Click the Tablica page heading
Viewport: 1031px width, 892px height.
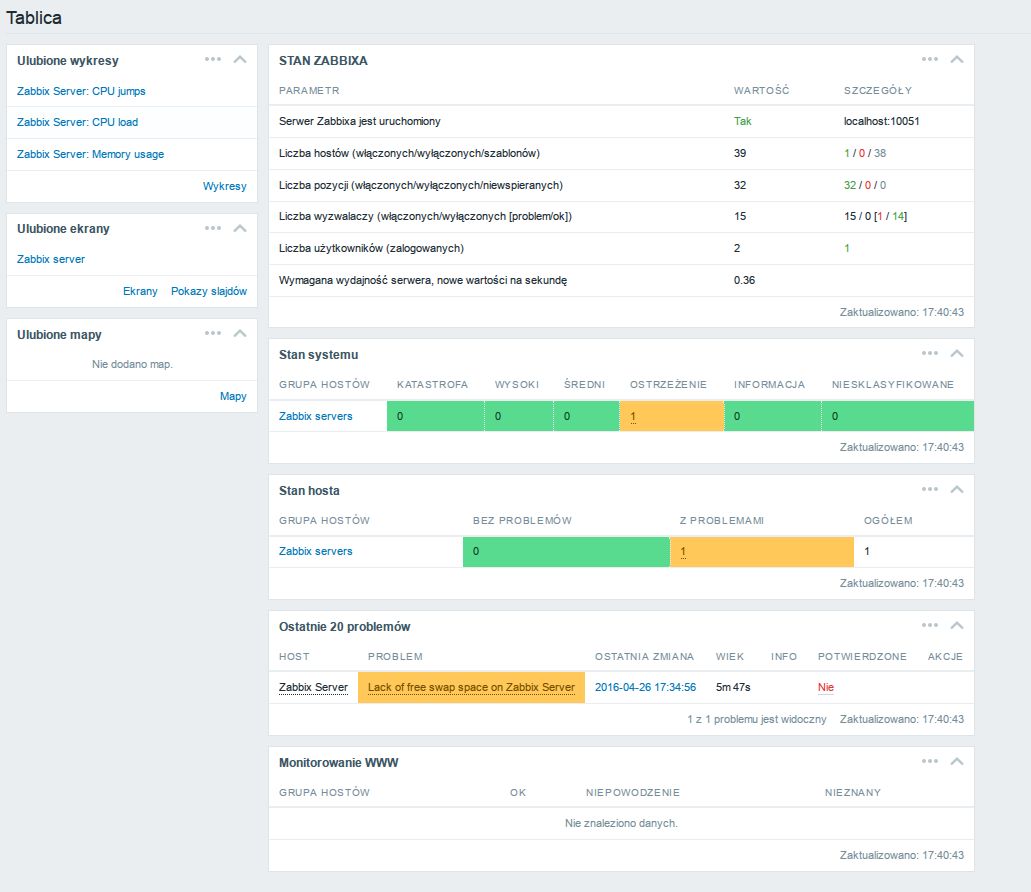[34, 18]
